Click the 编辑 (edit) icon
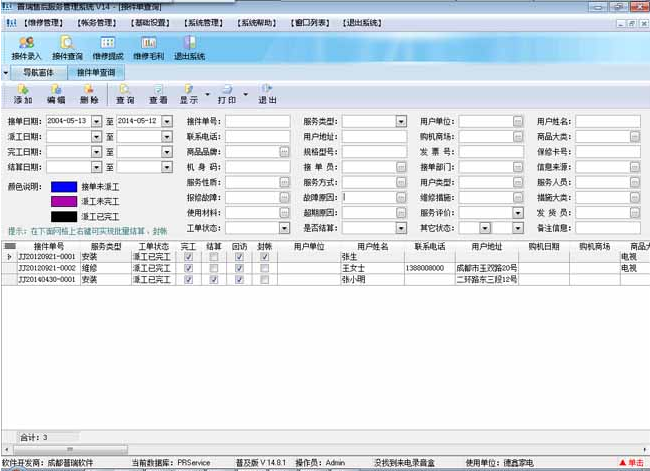650x471 pixels. [56, 94]
